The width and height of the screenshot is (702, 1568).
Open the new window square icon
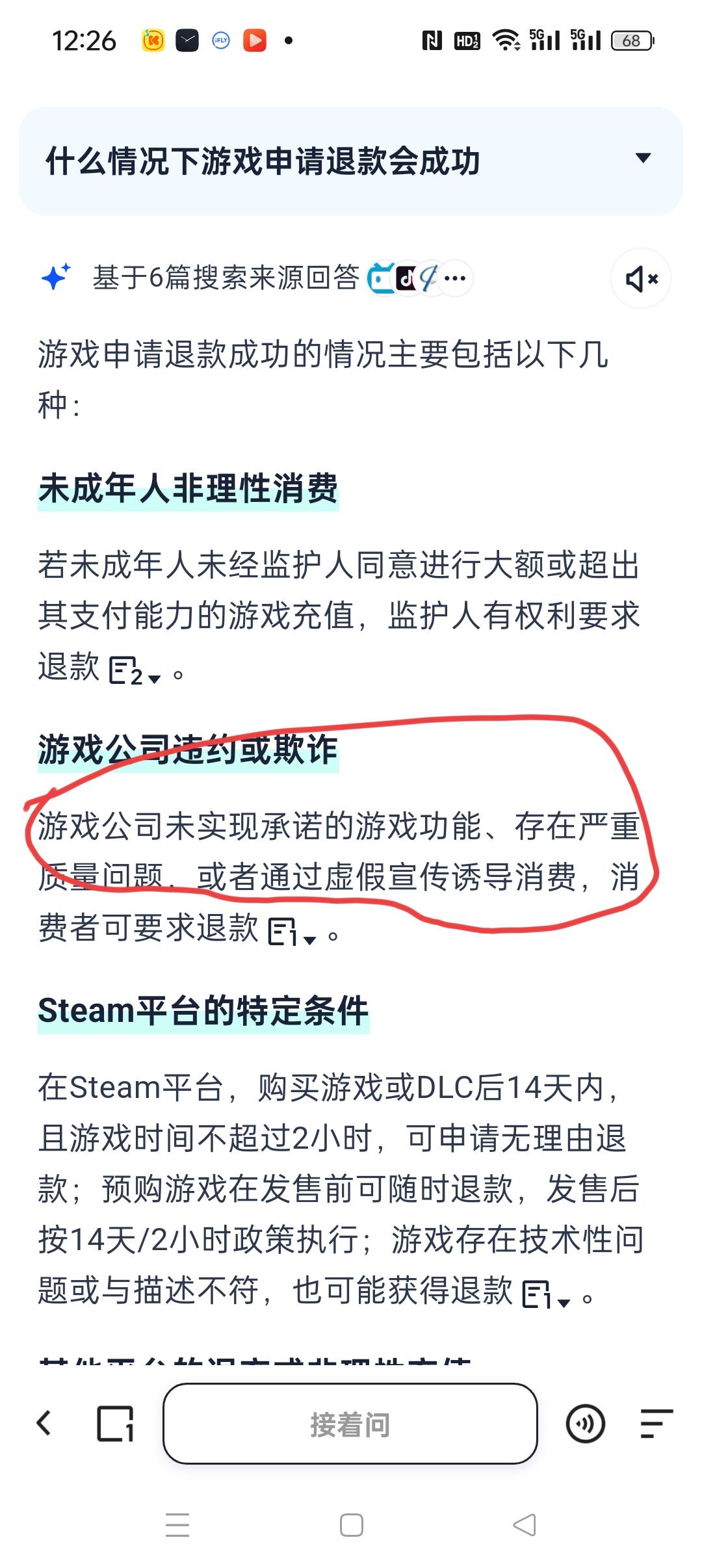[x=116, y=1424]
